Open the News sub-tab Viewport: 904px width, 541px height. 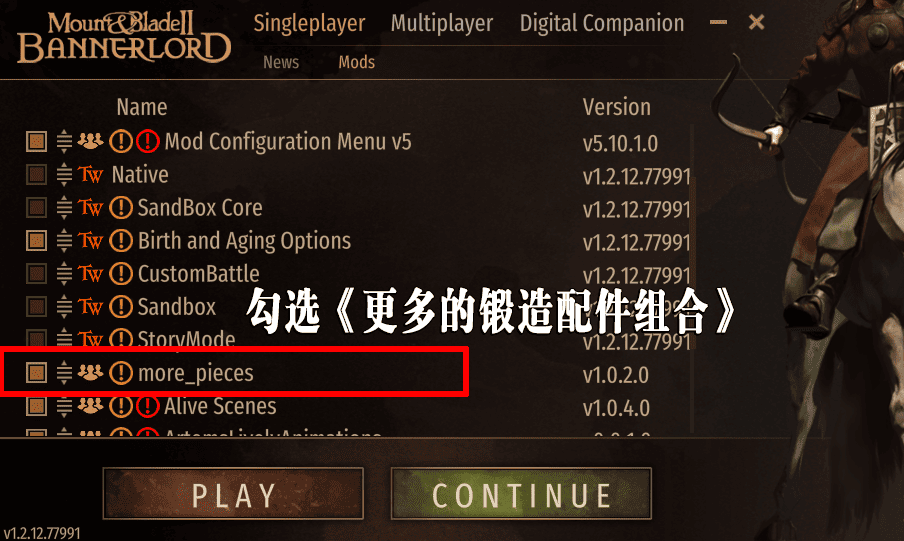click(281, 62)
